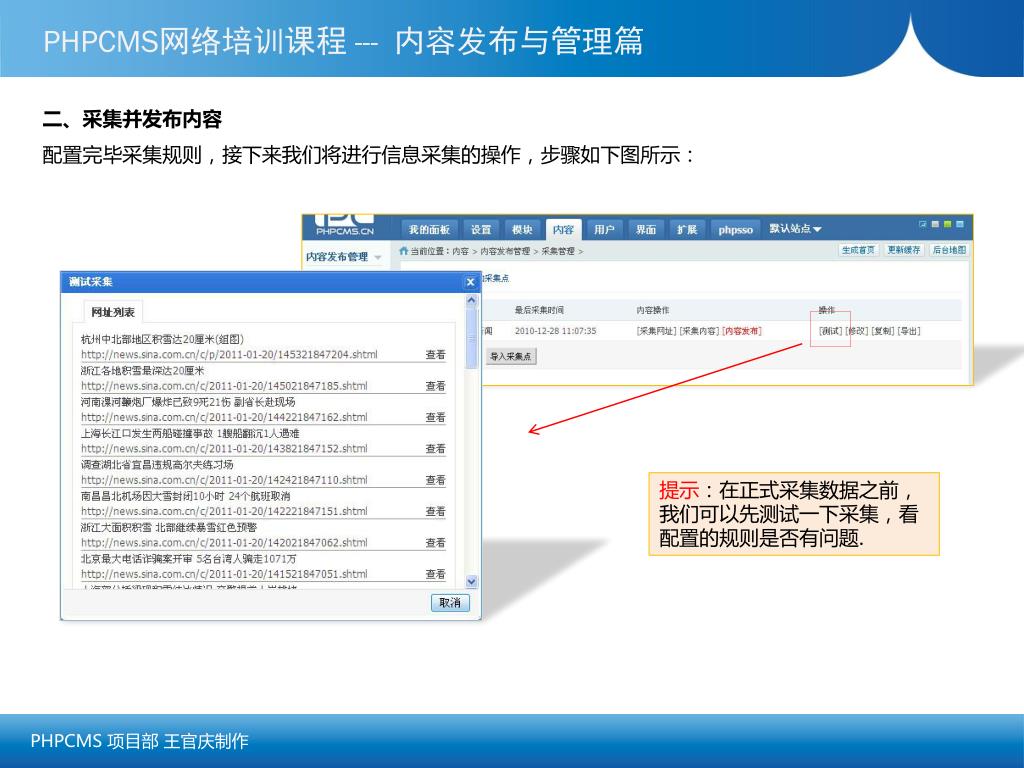Click the 更新缓存 button
This screenshot has width=1024, height=768.
click(x=904, y=250)
